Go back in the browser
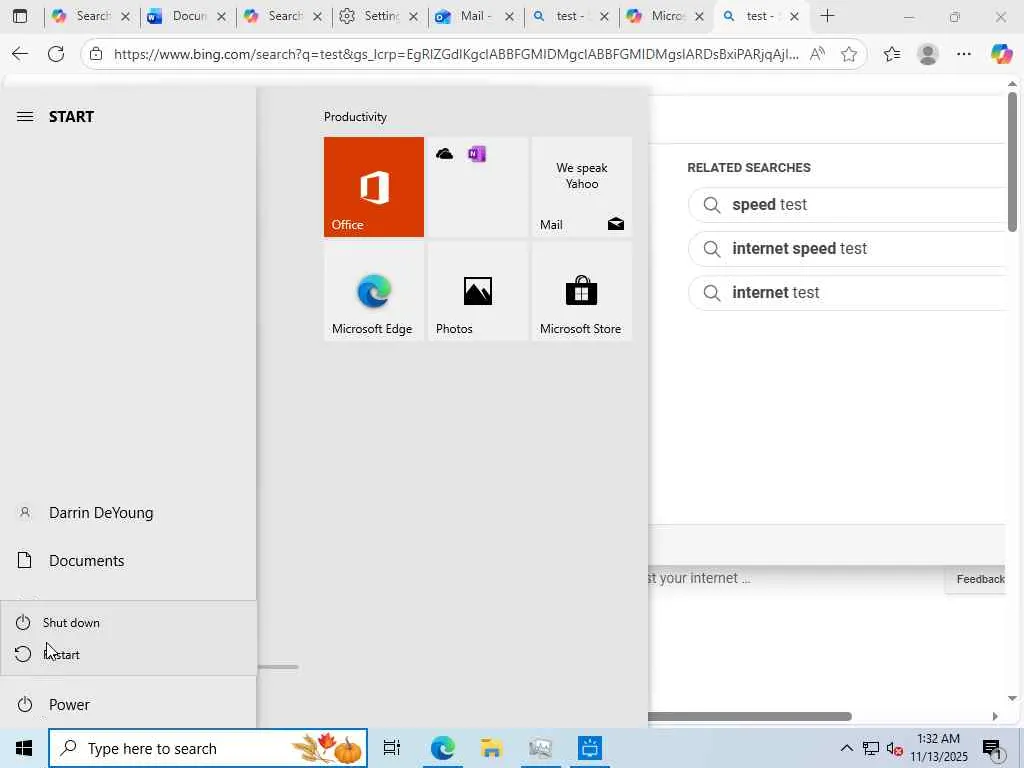The width and height of the screenshot is (1024, 768). click(x=20, y=54)
